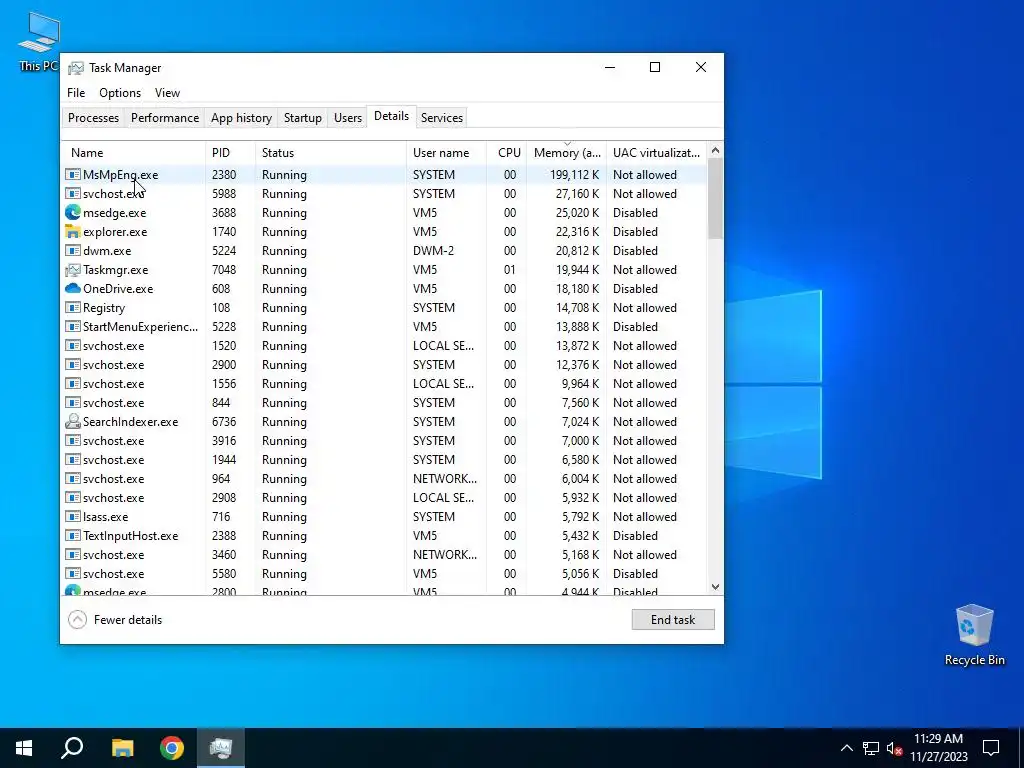The image size is (1024, 768).
Task: Click the Registry process icon
Action: 72,308
